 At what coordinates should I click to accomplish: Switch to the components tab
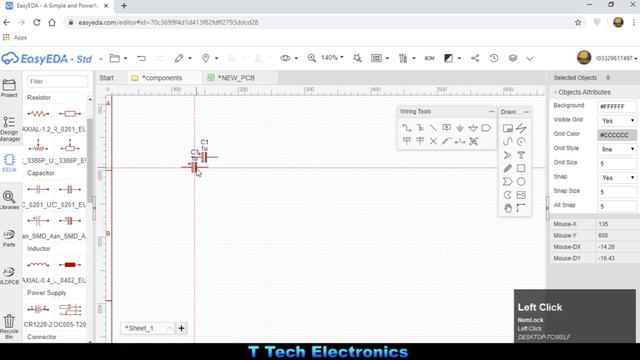(x=162, y=78)
